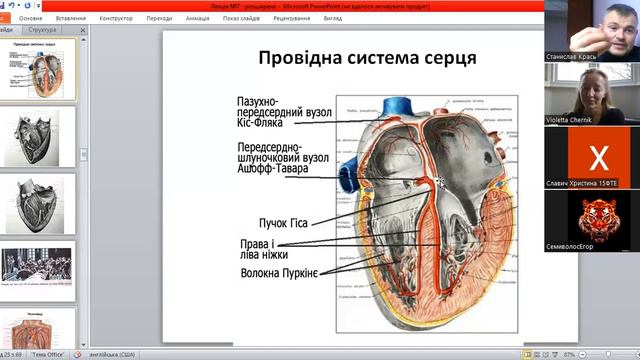Click thumbnail pane scroll up arrow

click(x=84, y=40)
